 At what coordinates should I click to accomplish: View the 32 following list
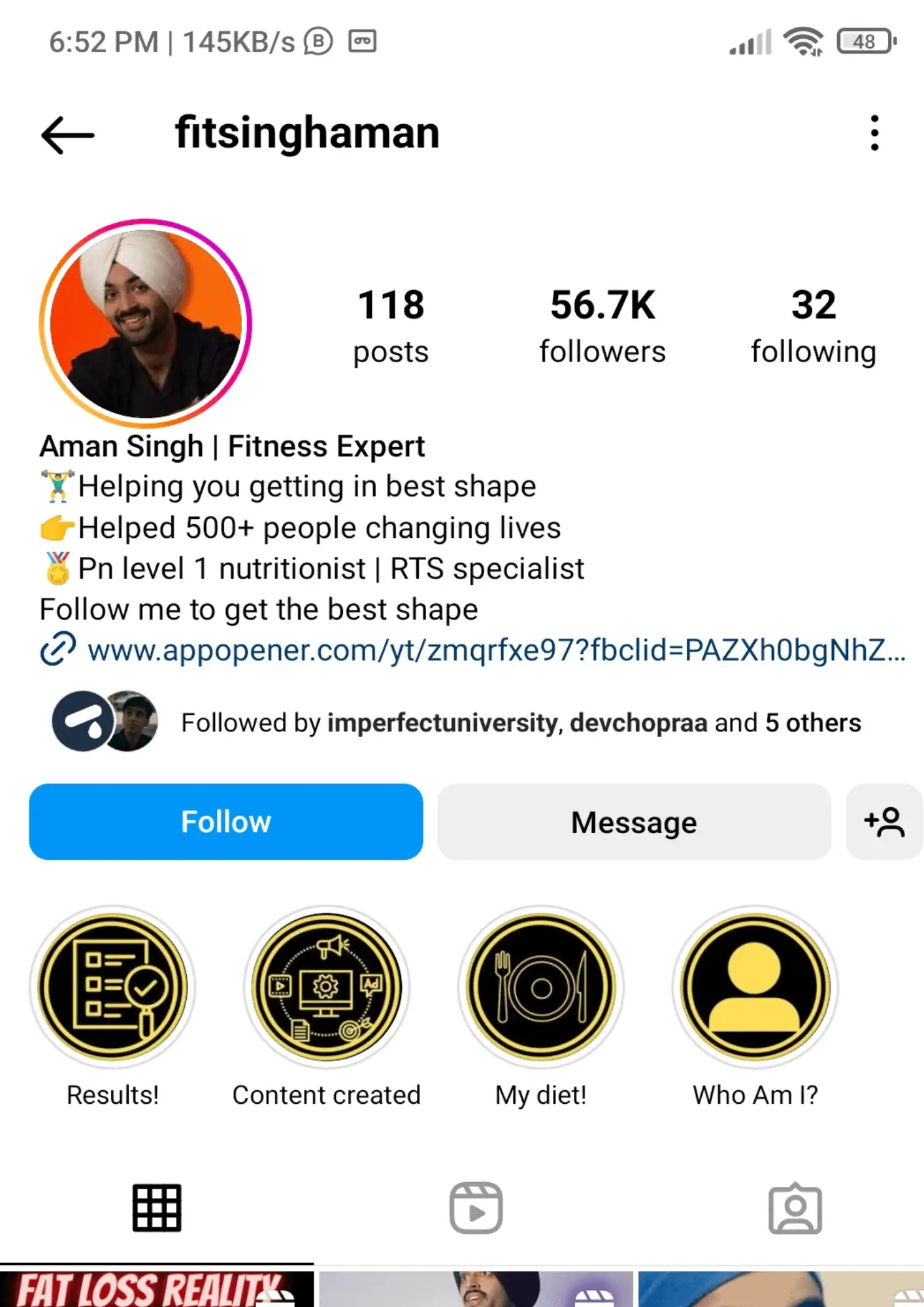tap(814, 326)
